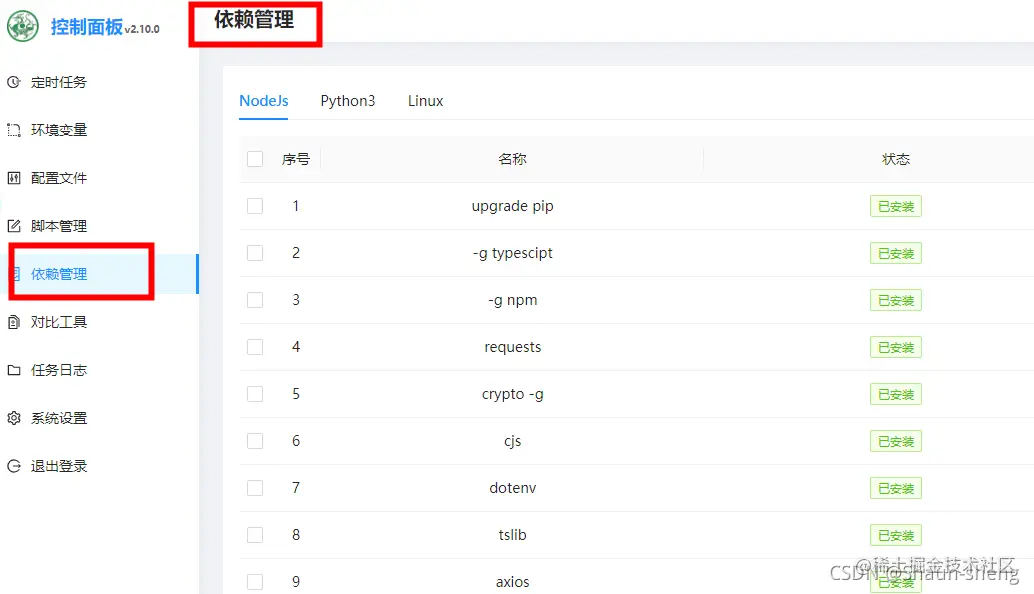Click the dependency name -g typescipt

click(512, 253)
